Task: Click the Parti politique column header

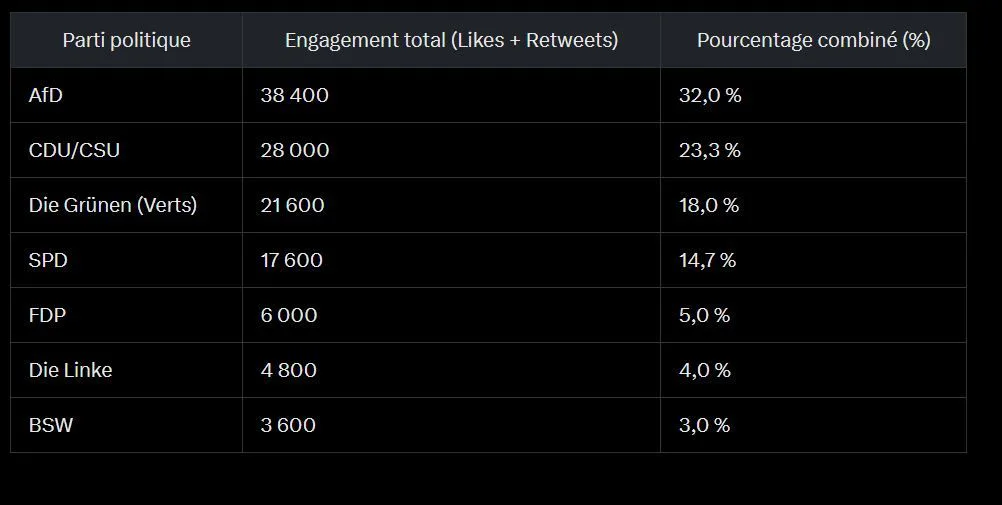Action: coord(127,40)
